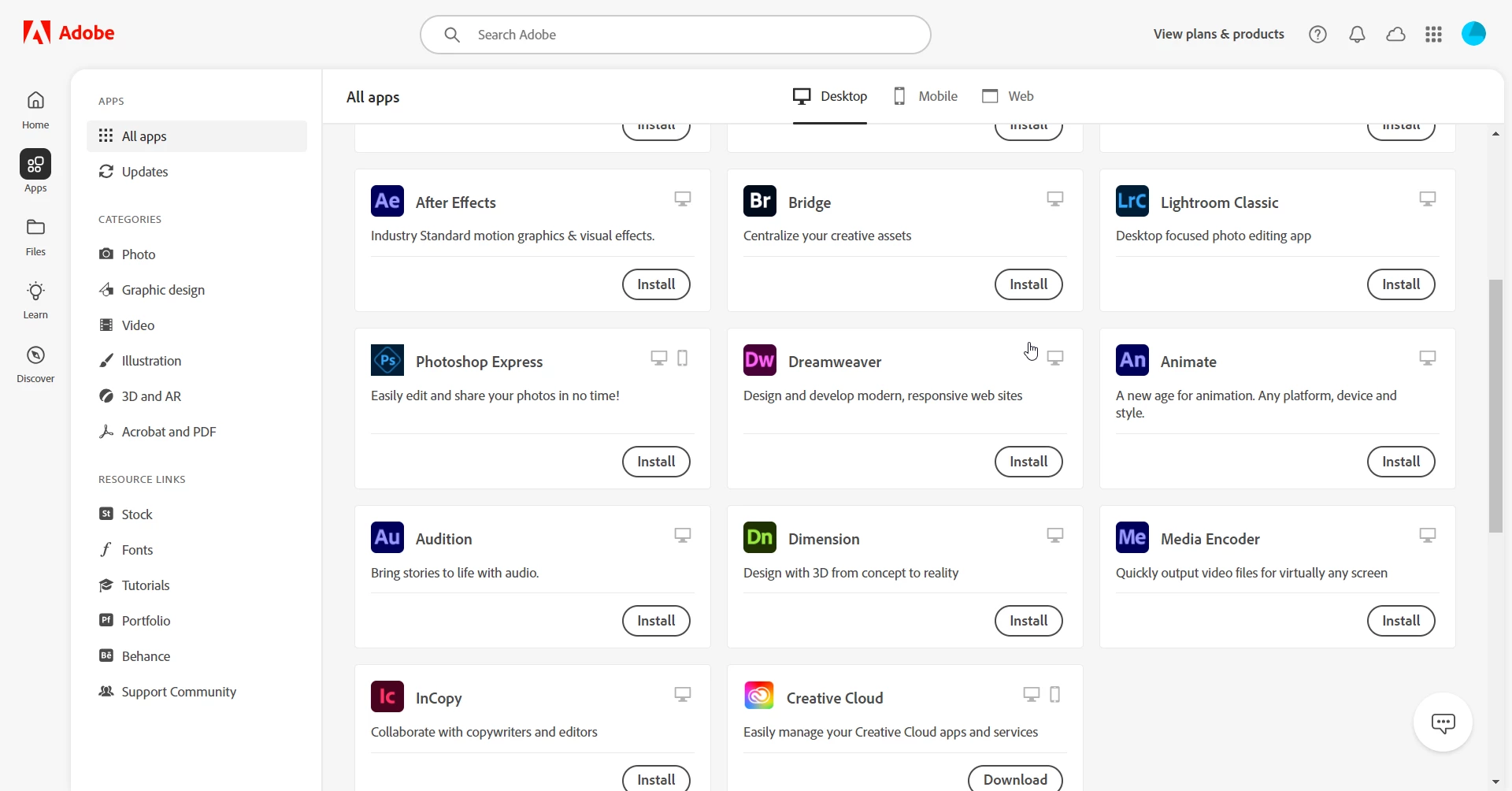This screenshot has width=1512, height=791.
Task: Click the Photoshop Express app icon
Action: tap(387, 360)
